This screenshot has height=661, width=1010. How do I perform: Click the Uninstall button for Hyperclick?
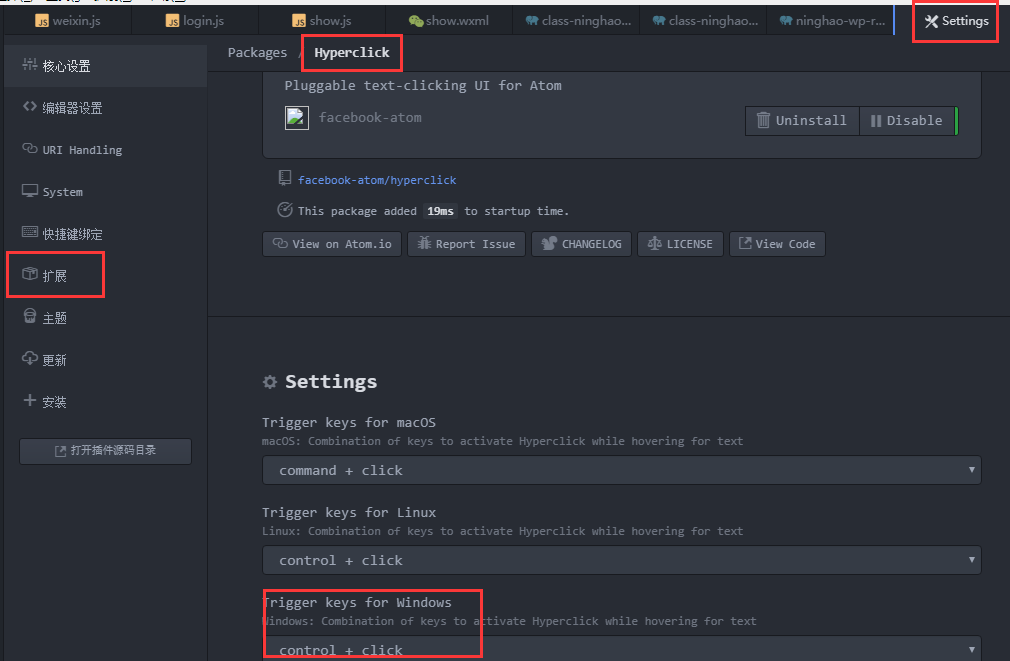[801, 120]
